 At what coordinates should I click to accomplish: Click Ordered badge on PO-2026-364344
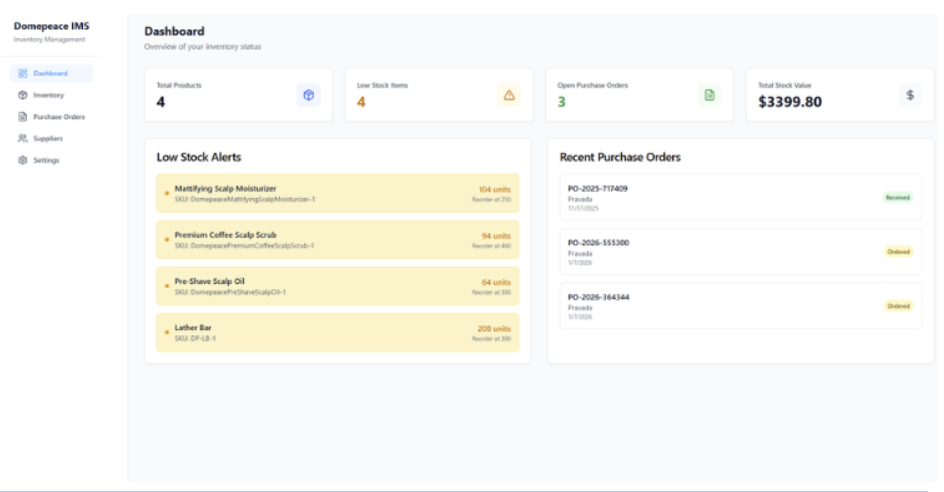click(x=897, y=306)
